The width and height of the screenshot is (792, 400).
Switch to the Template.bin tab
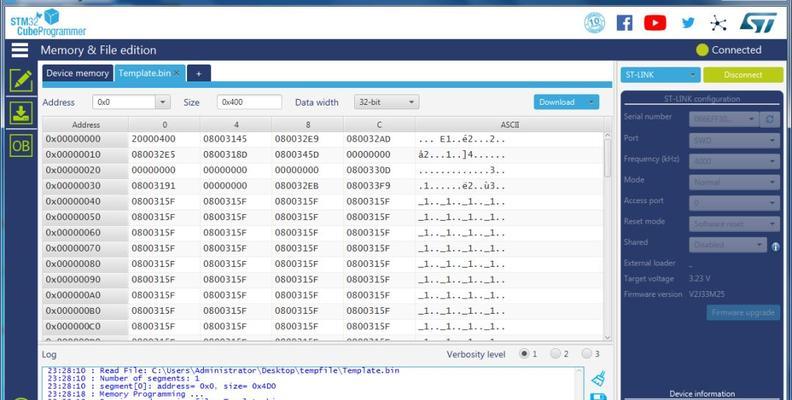[x=144, y=73]
